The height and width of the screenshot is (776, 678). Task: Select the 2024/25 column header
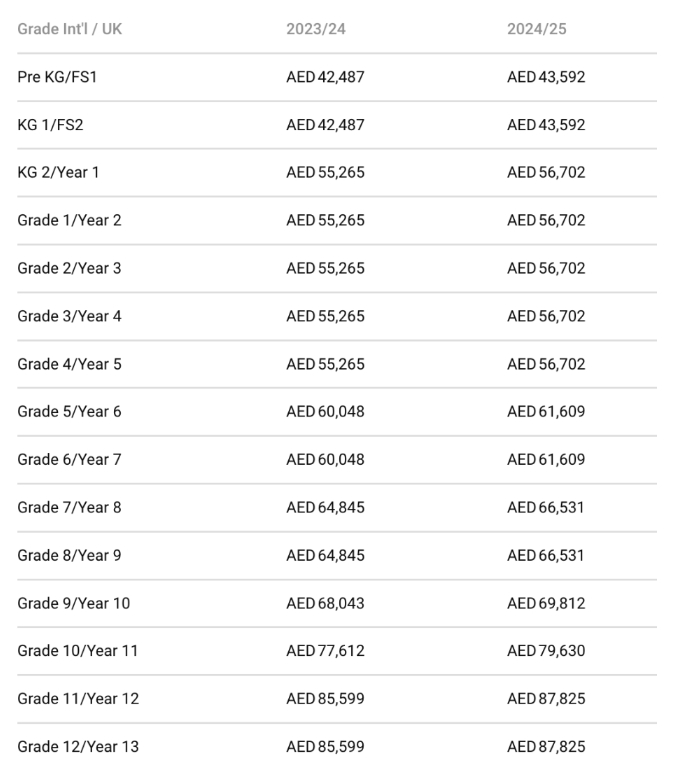click(536, 29)
